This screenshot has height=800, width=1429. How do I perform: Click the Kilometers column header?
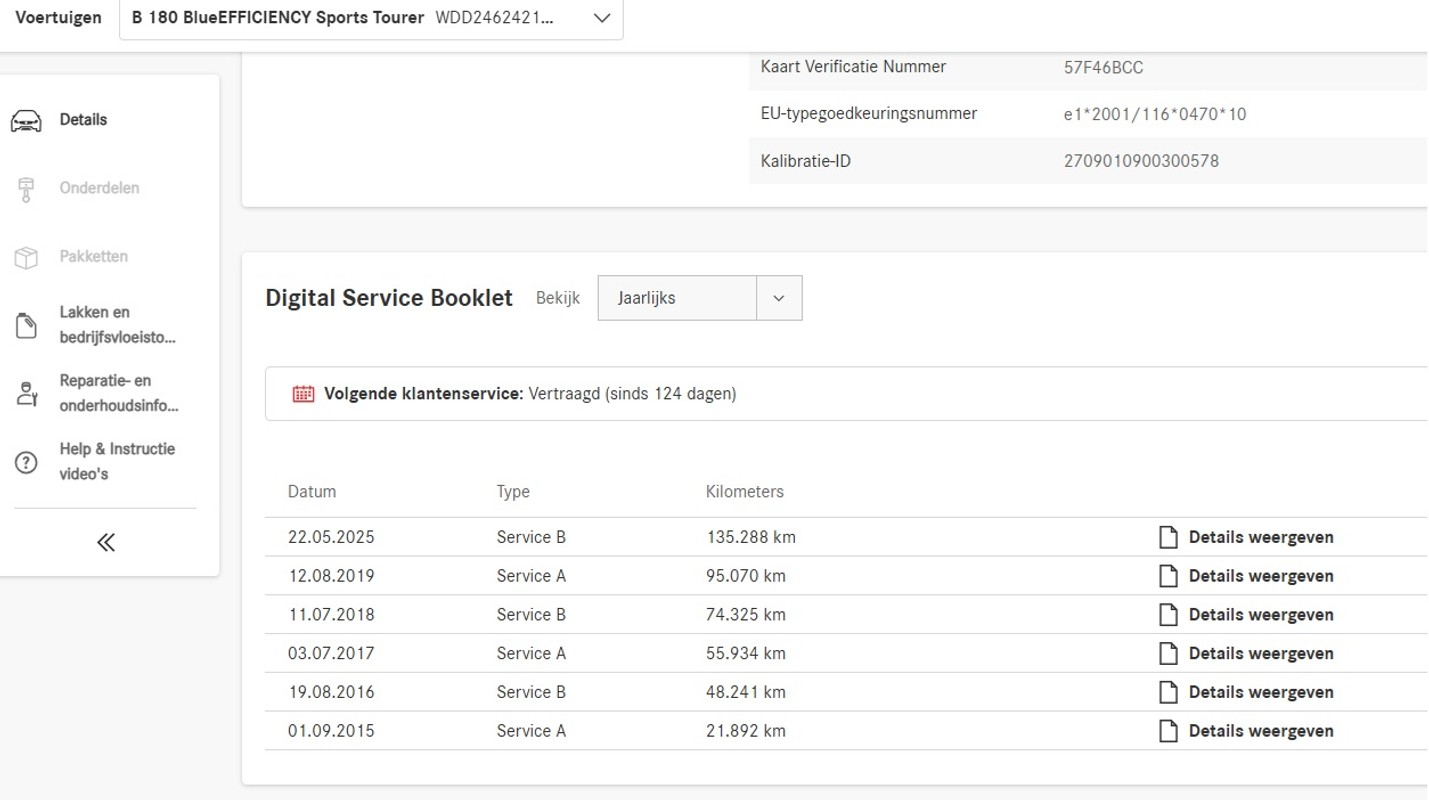point(745,492)
